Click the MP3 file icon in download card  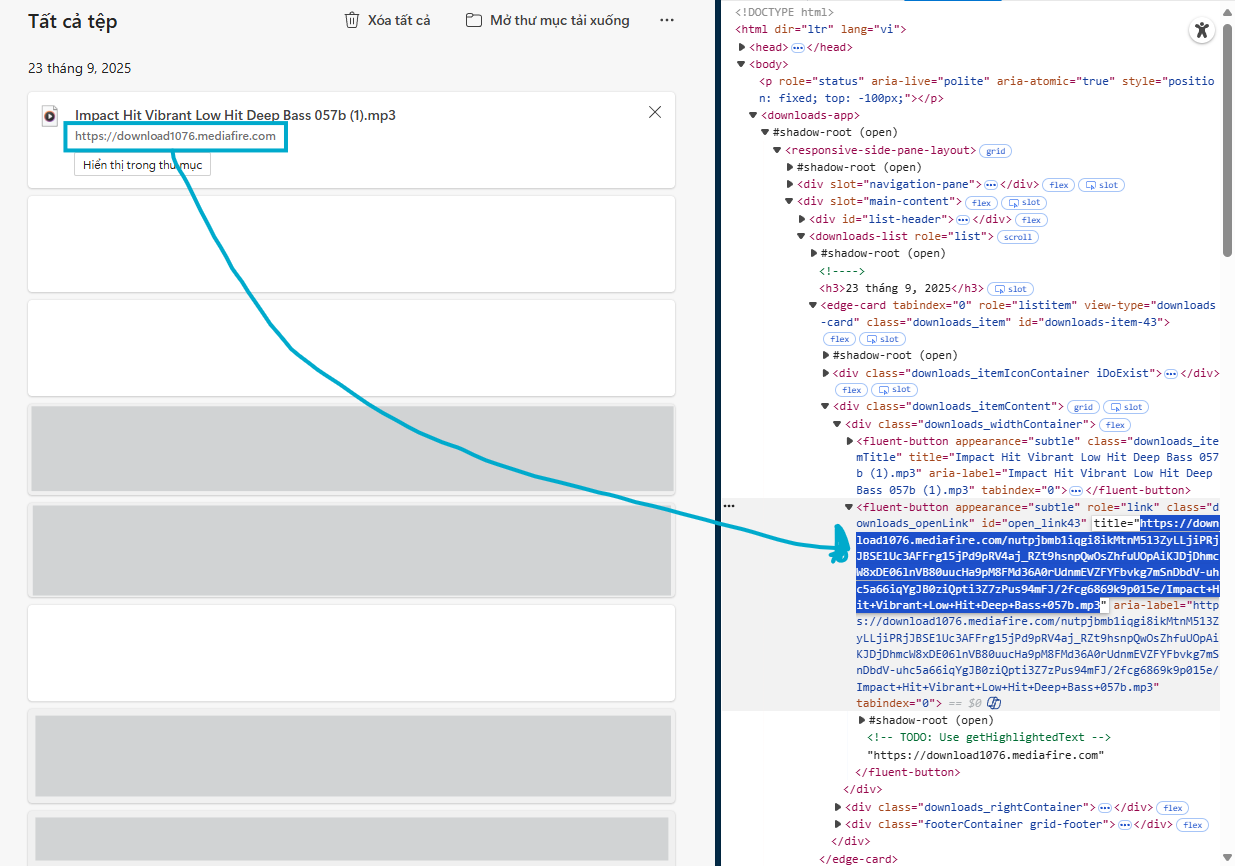tap(49, 116)
